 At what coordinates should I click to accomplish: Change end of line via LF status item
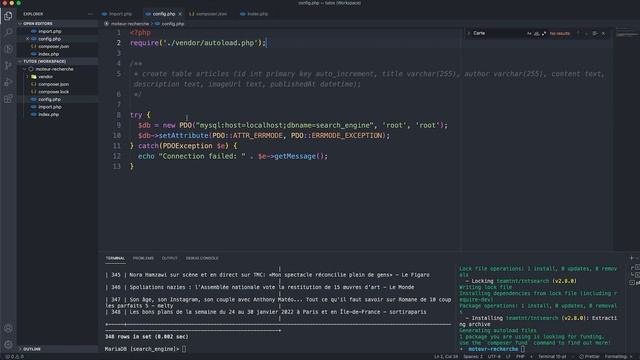coord(508,356)
